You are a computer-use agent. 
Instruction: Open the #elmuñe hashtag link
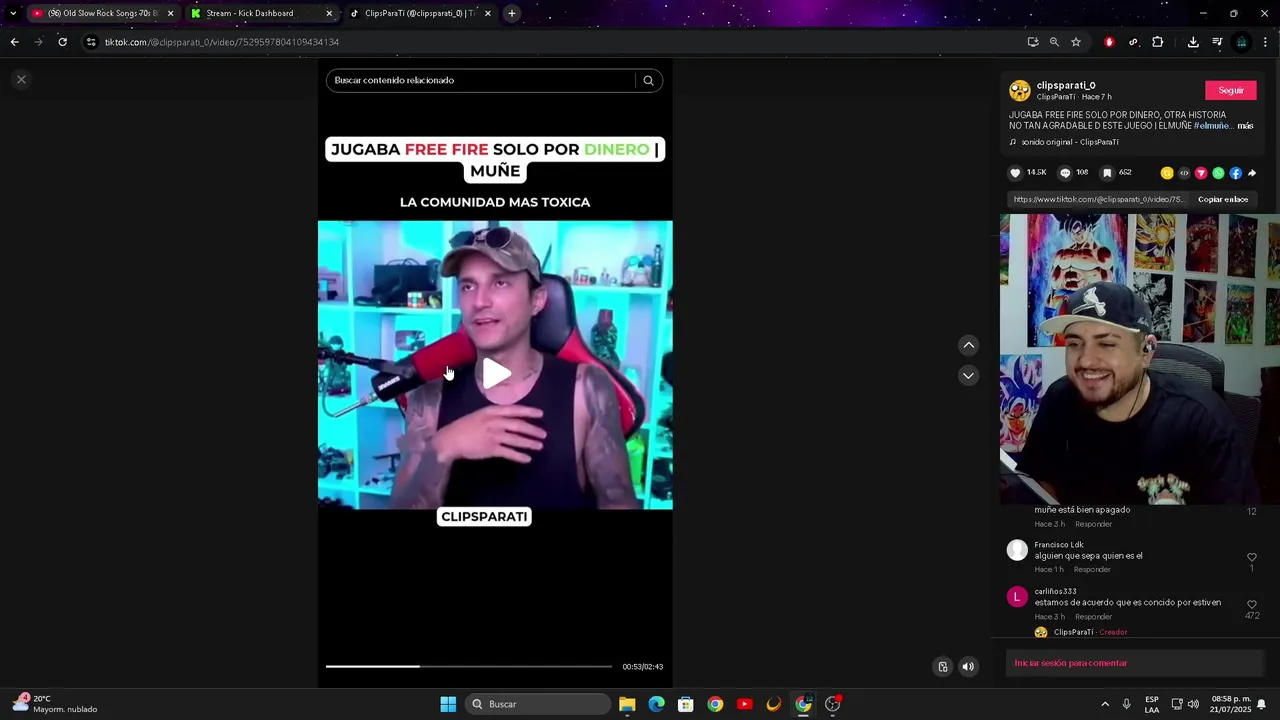(x=1211, y=126)
